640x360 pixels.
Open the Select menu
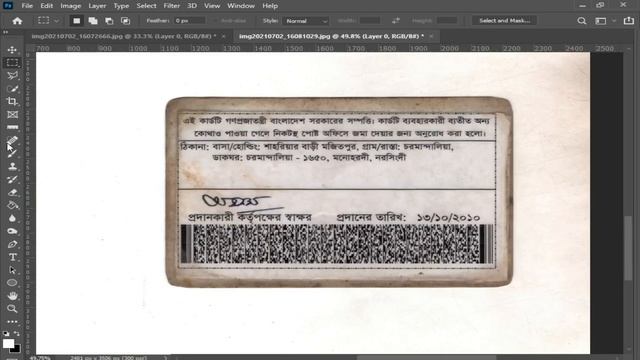tap(146, 6)
